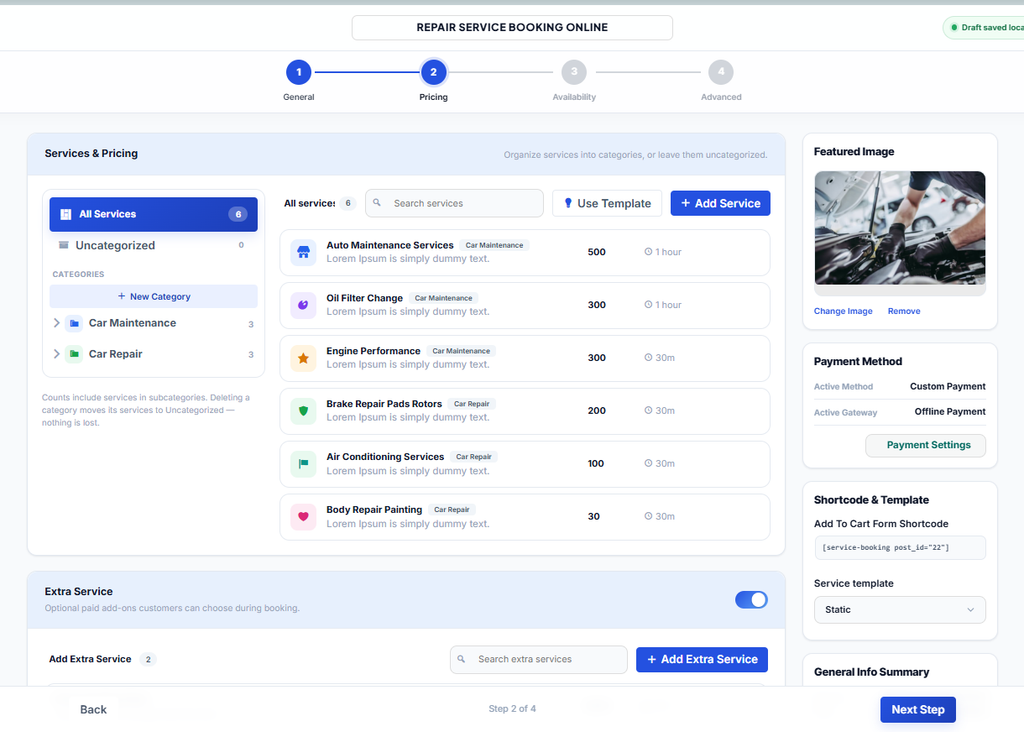The width and height of the screenshot is (1024, 732).
Task: Click the clock icon on Body Repair Painting row
Action: click(x=648, y=516)
